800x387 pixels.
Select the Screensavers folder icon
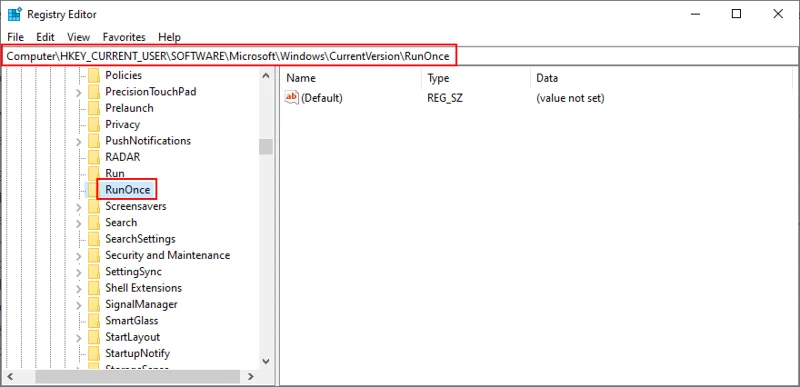click(x=93, y=207)
